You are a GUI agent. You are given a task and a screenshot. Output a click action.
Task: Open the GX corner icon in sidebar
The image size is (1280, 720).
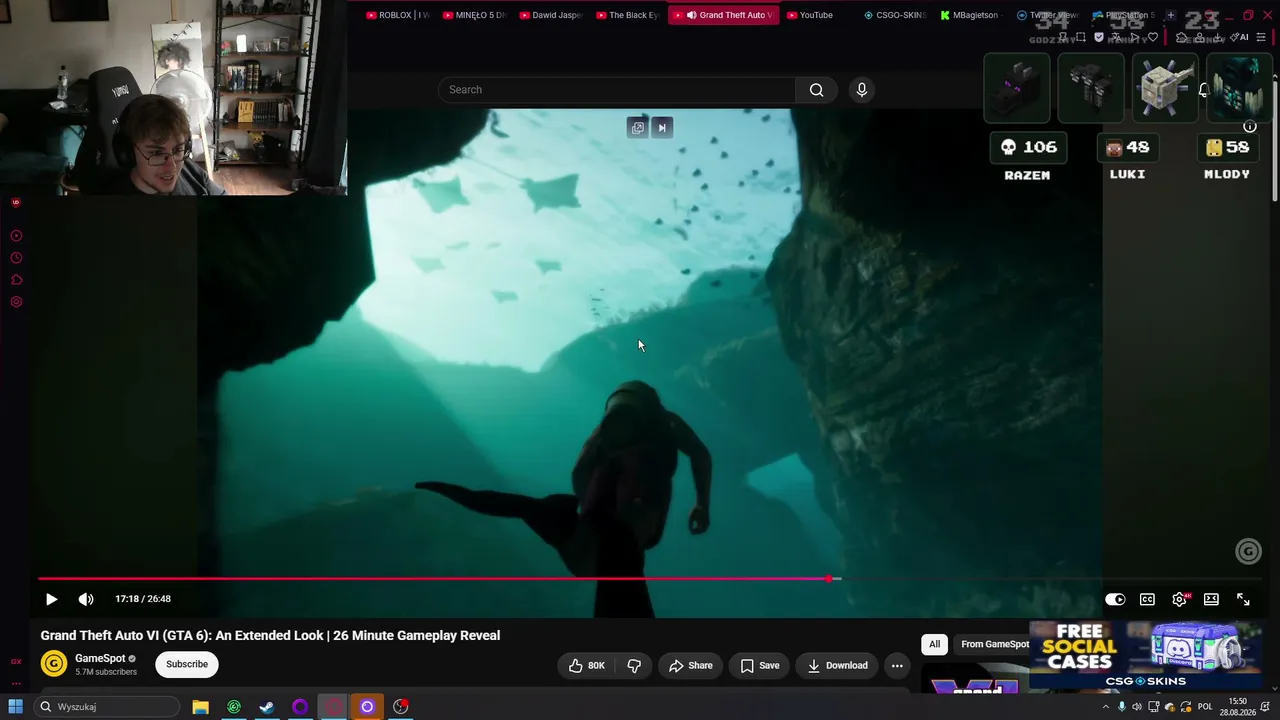[16, 661]
